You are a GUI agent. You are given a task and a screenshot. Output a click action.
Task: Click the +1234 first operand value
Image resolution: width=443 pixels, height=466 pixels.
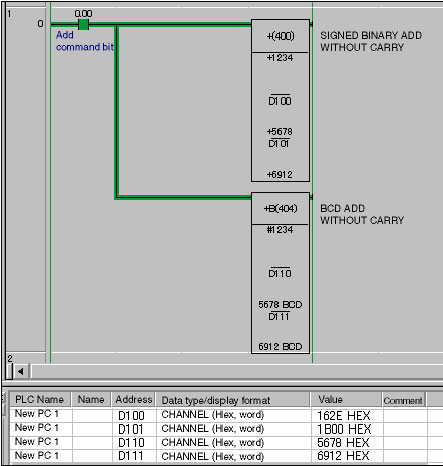(x=280, y=58)
